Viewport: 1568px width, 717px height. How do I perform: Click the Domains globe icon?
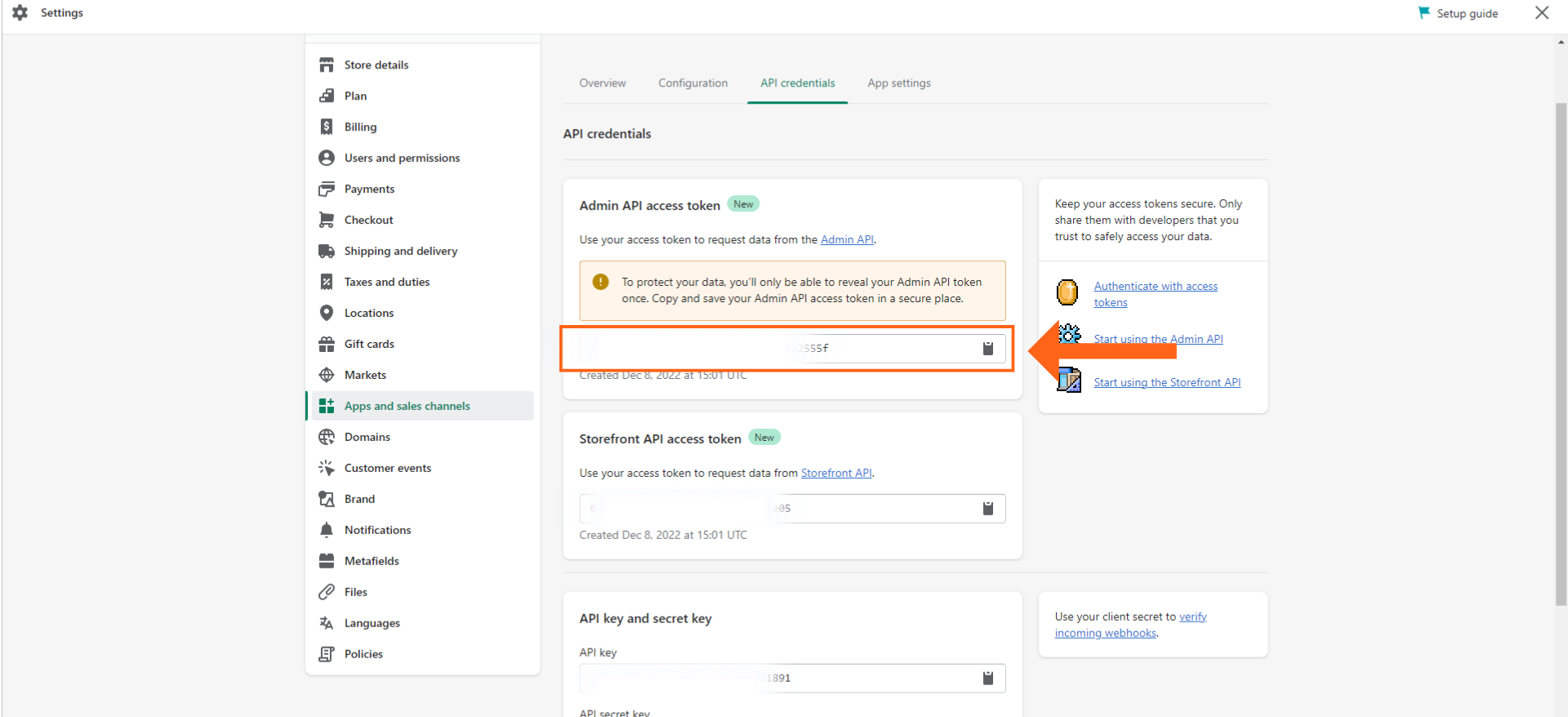point(327,437)
